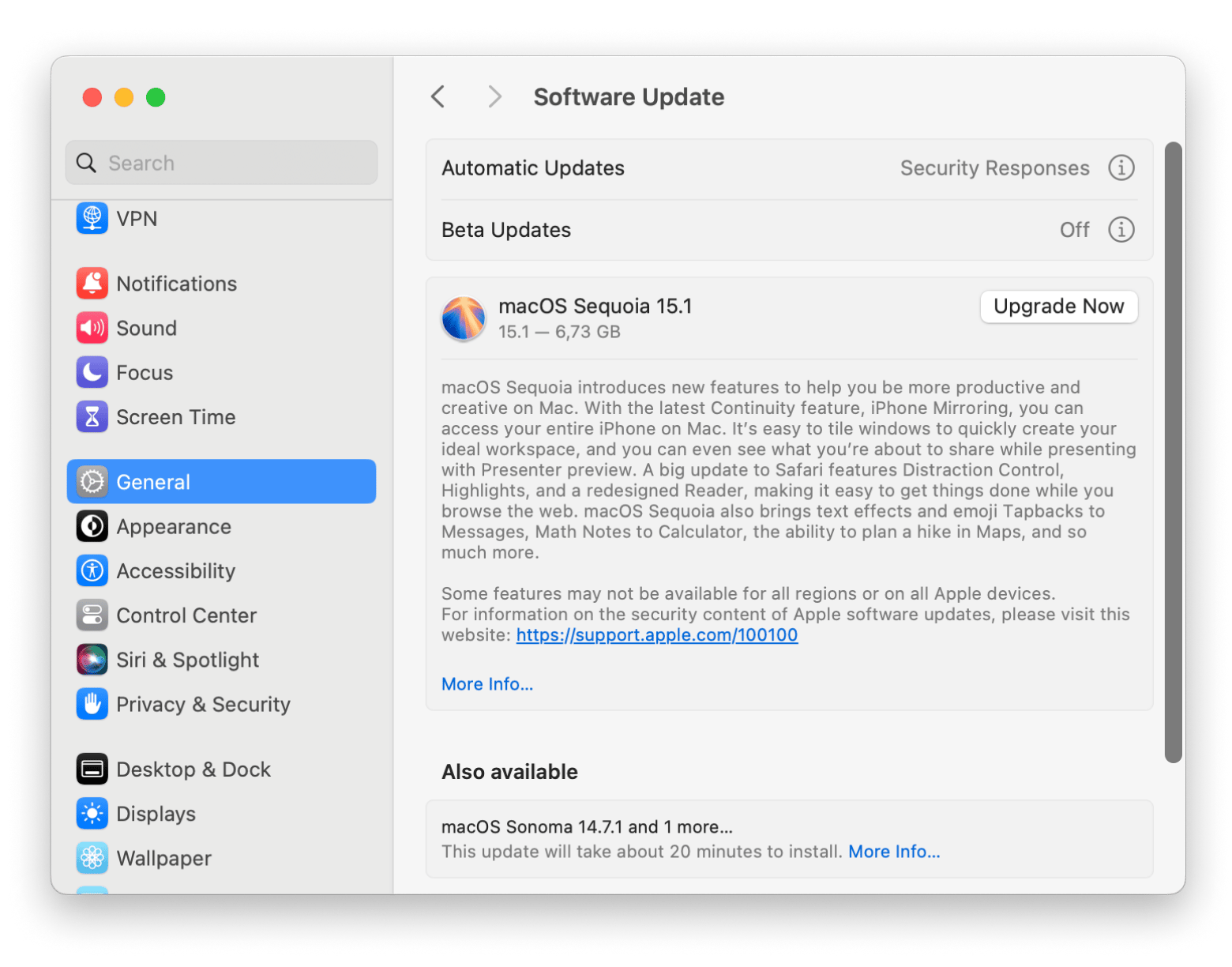Select Focus in the sidebar

click(x=221, y=372)
